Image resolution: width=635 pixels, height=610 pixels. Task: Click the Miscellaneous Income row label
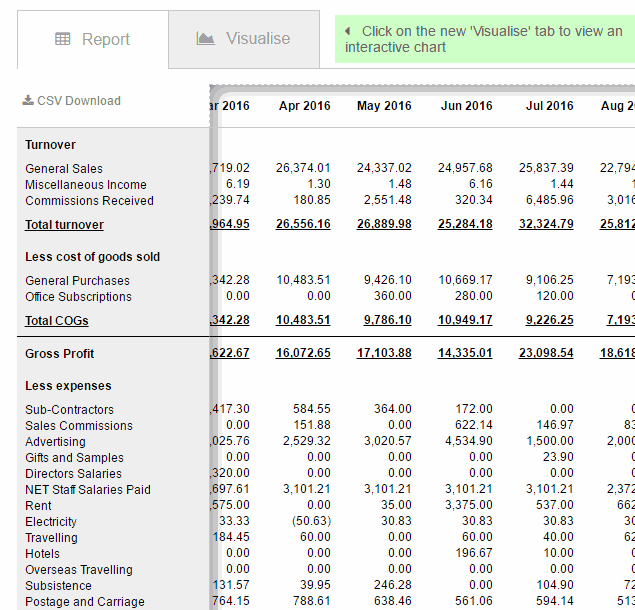[x=86, y=185]
